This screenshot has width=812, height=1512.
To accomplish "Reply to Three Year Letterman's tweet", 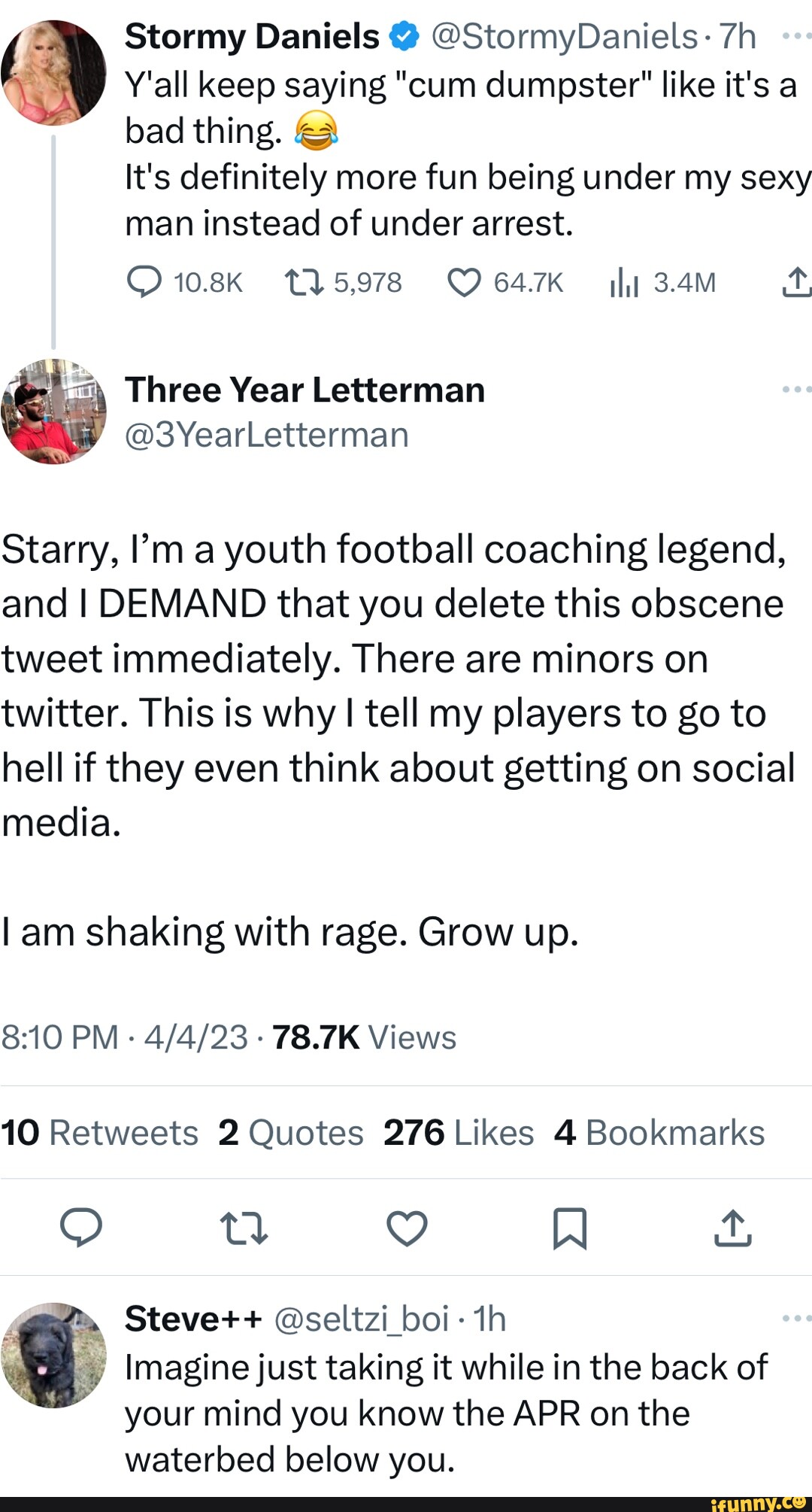I will (81, 1228).
